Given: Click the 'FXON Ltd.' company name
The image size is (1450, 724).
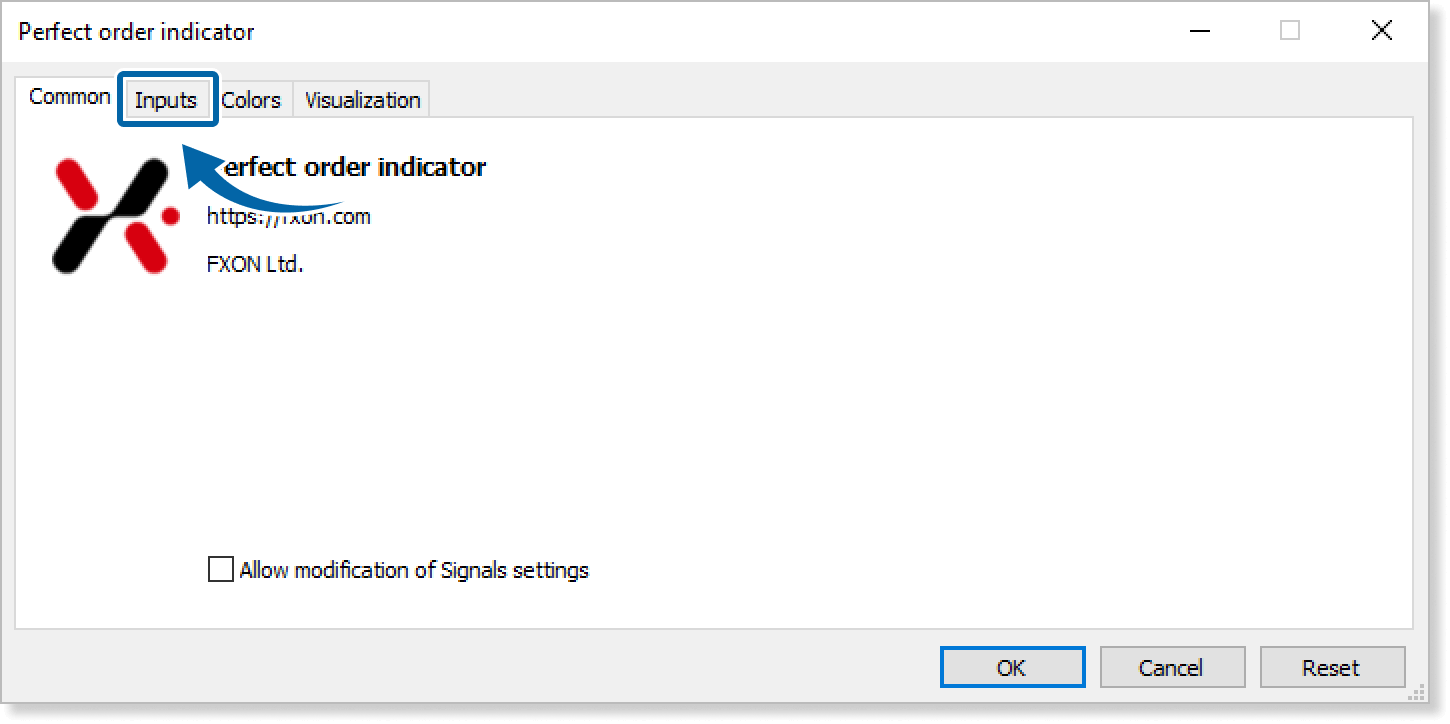Looking at the screenshot, I should pos(254,265).
